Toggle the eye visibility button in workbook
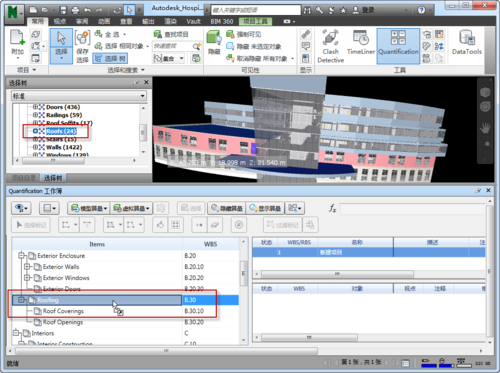The image size is (500, 373). 21,208
